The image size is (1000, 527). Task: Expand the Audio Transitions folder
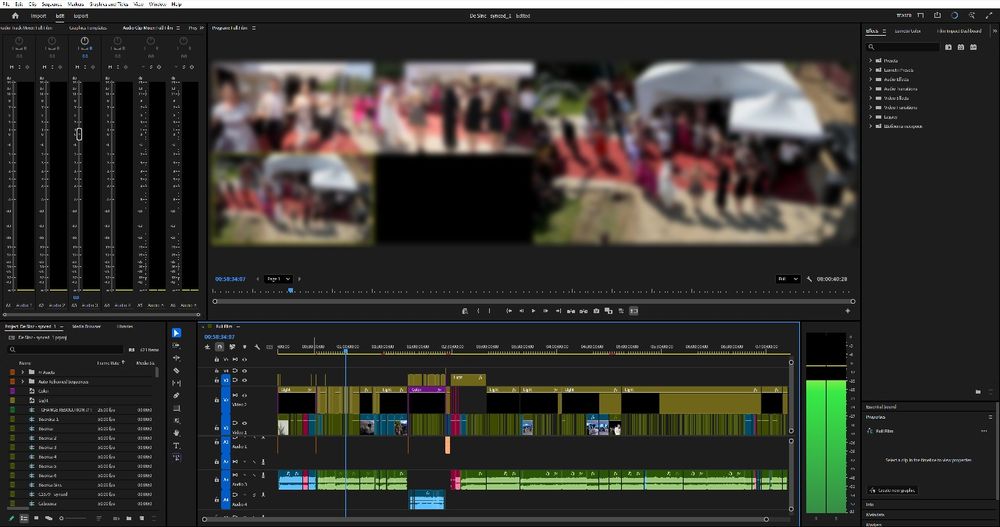(871, 89)
